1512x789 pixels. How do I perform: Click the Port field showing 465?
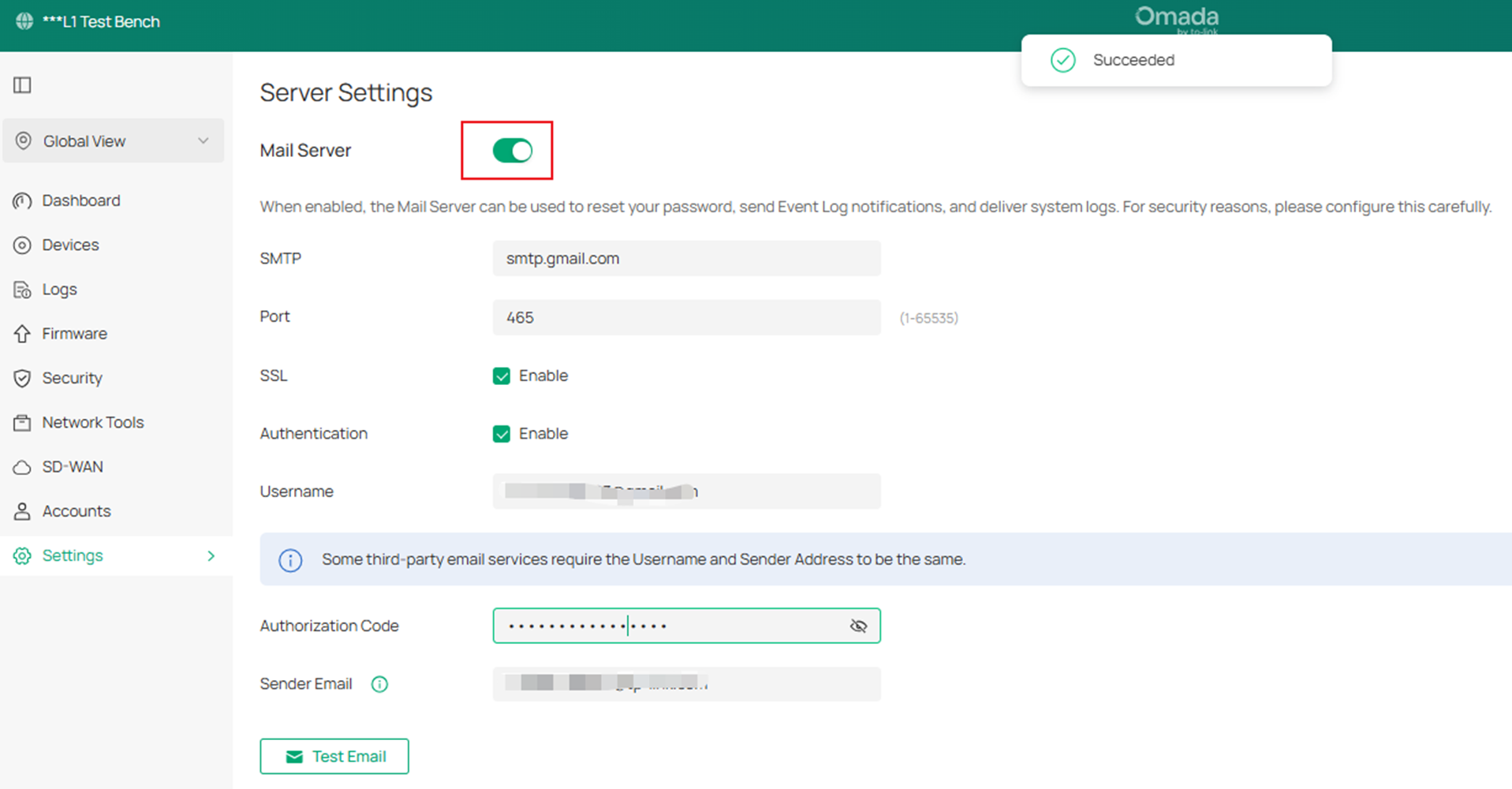tap(686, 317)
